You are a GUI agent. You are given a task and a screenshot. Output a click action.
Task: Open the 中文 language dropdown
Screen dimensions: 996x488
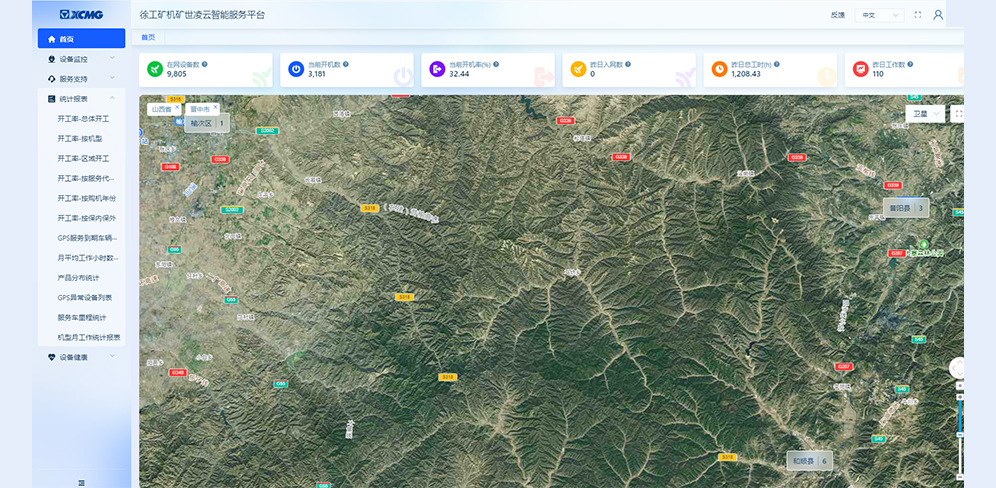click(x=878, y=15)
